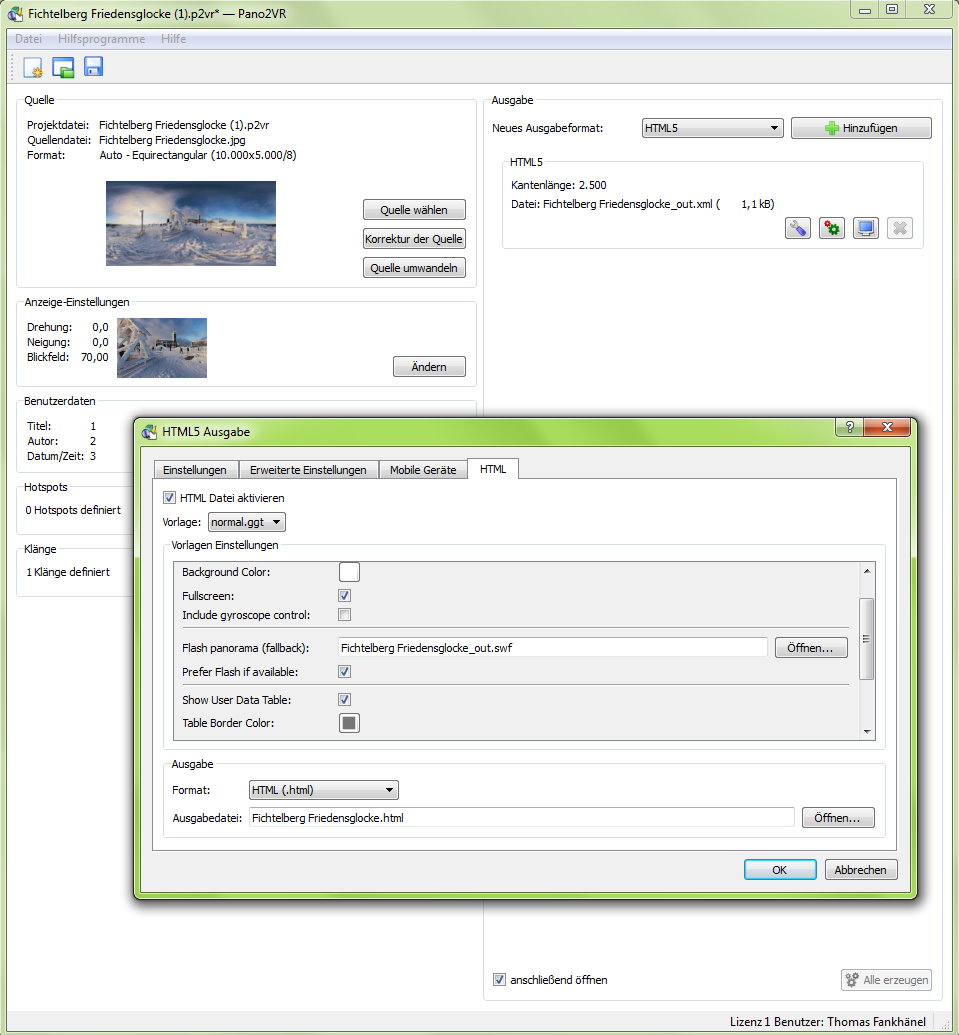Click the Table Border Color swatch
This screenshot has width=959, height=1035.
(349, 723)
